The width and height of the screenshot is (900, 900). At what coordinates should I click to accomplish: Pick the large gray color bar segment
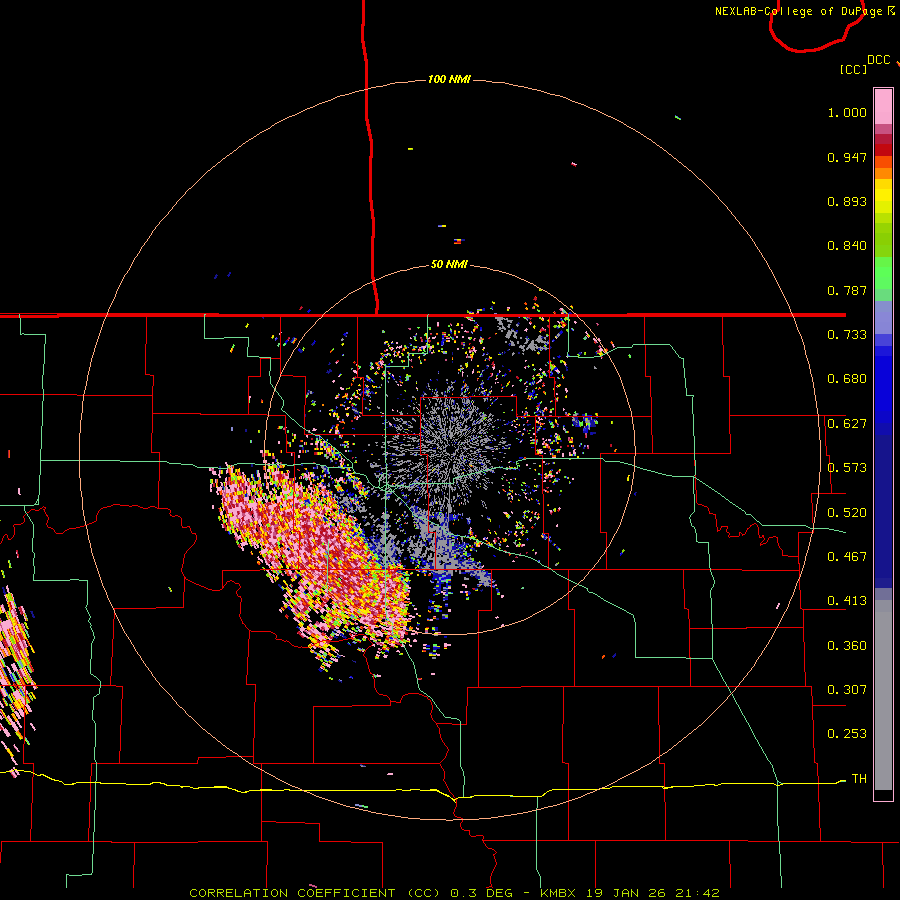coord(883,695)
